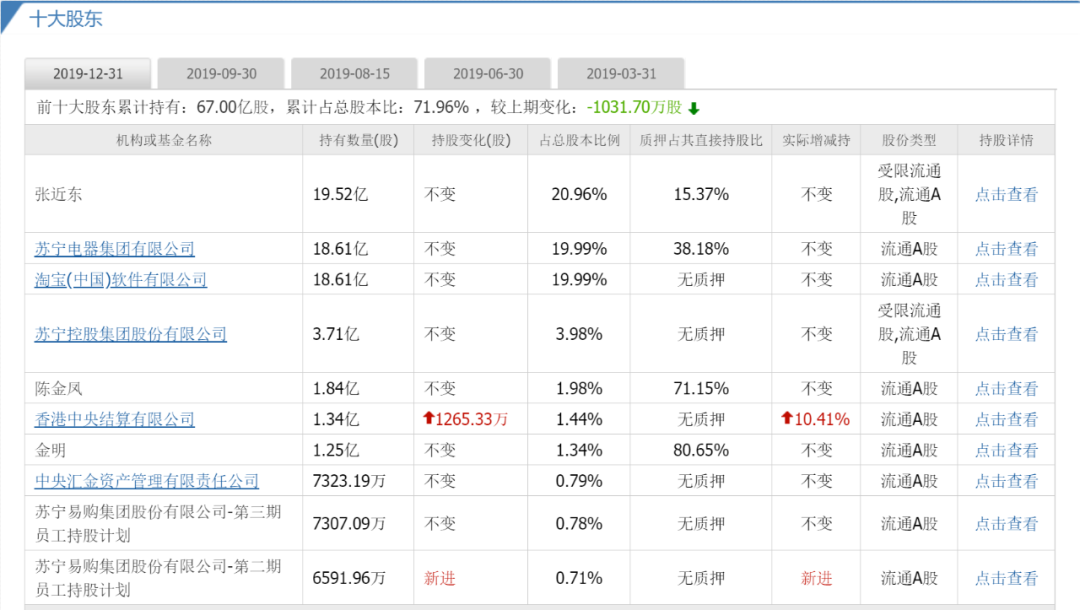Click 苏宁易购集团股份有限公司-第二期员工持股计划 name
This screenshot has width=1080, height=610.
click(x=158, y=578)
